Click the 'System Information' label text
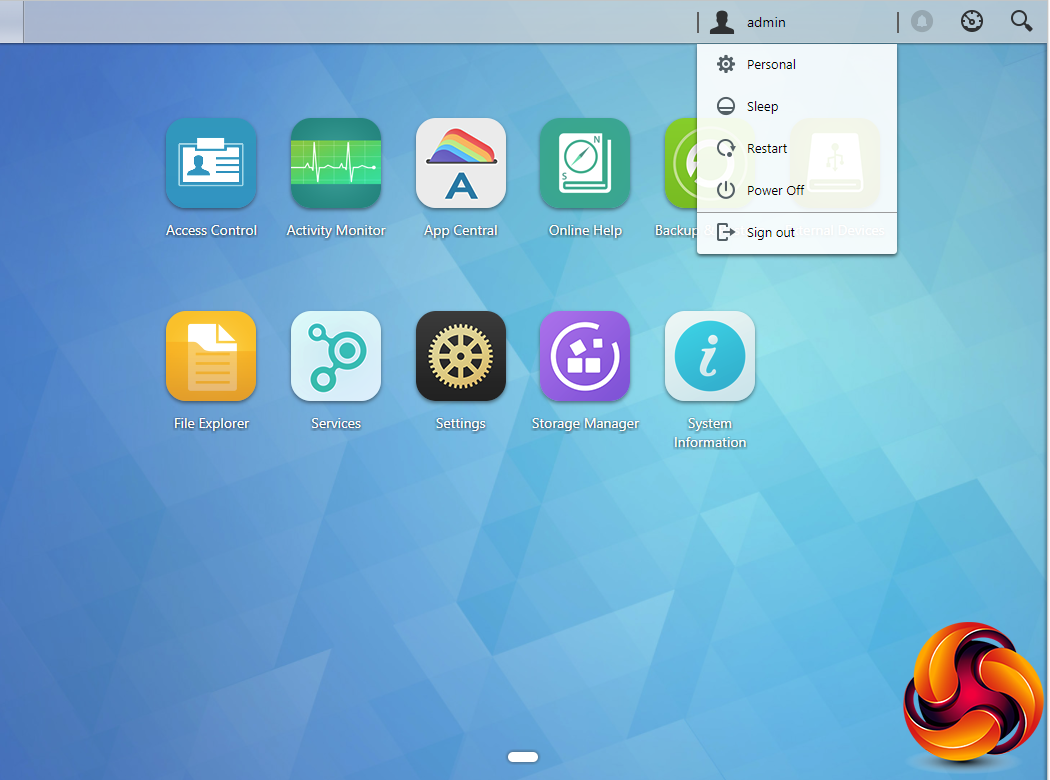1050x780 pixels. click(710, 433)
